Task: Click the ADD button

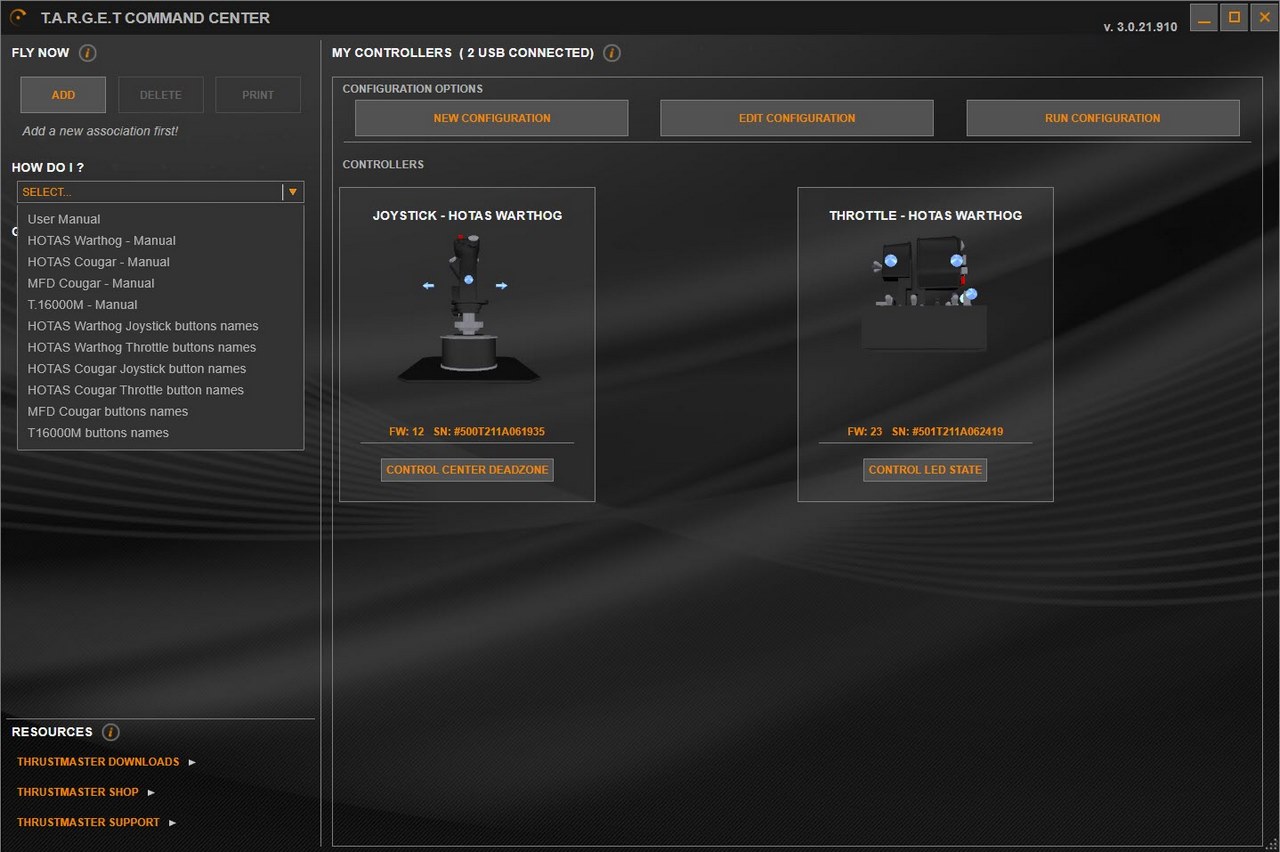Action: 63,95
